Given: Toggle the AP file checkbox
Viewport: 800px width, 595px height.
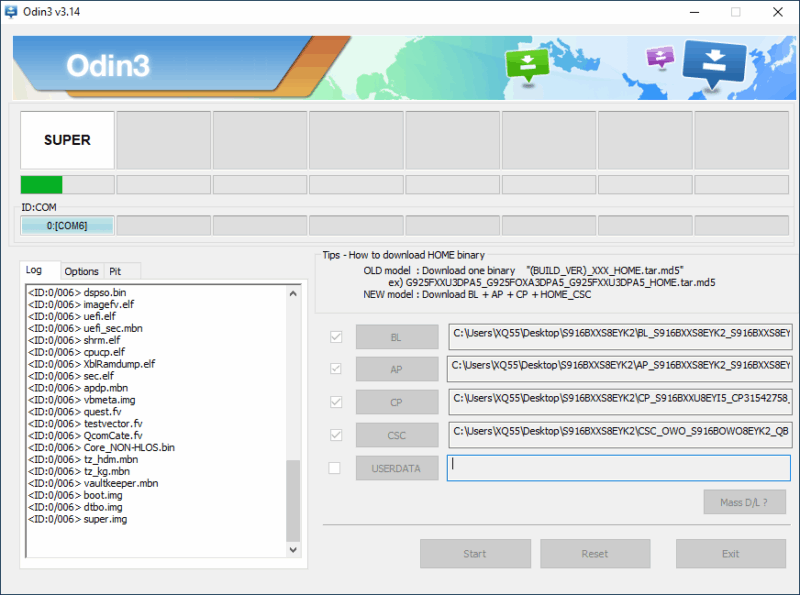Looking at the screenshot, I should click(336, 369).
